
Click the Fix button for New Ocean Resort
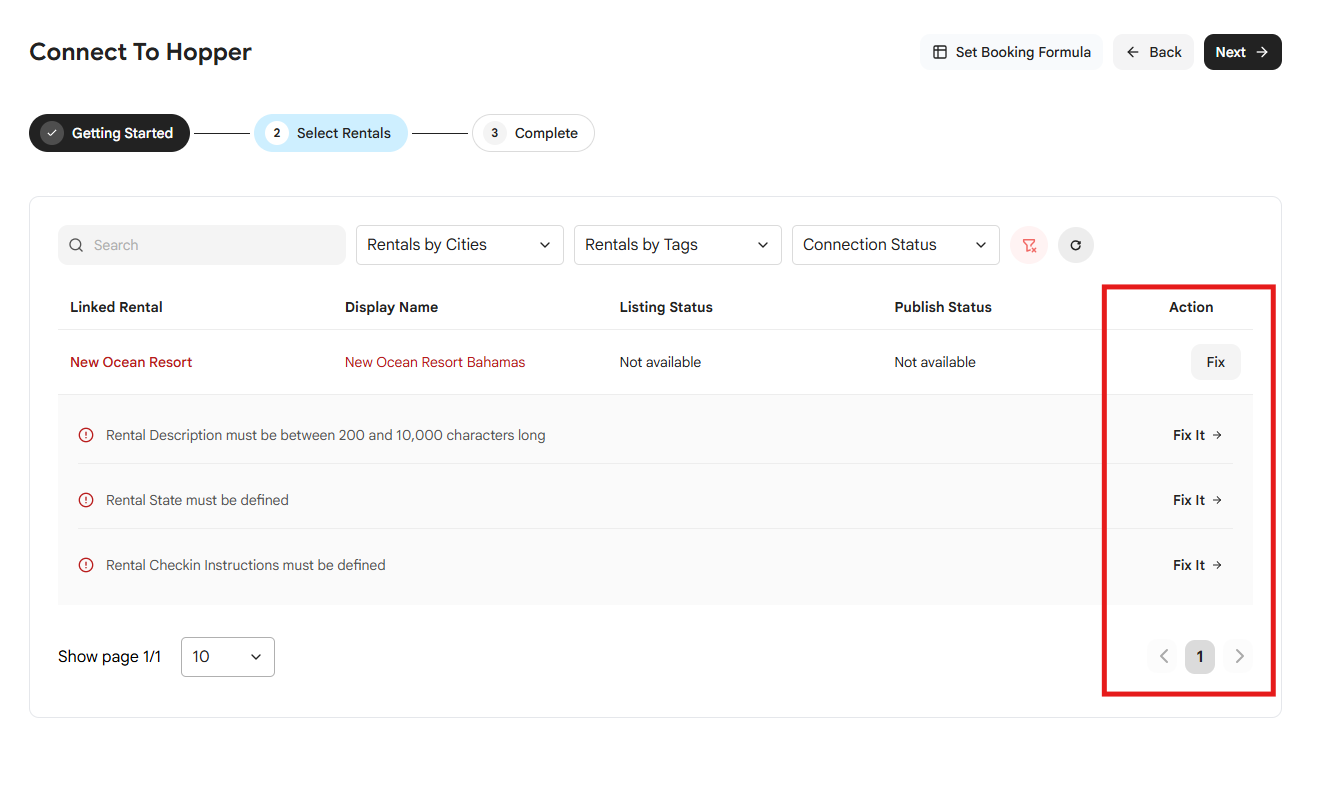(x=1216, y=362)
